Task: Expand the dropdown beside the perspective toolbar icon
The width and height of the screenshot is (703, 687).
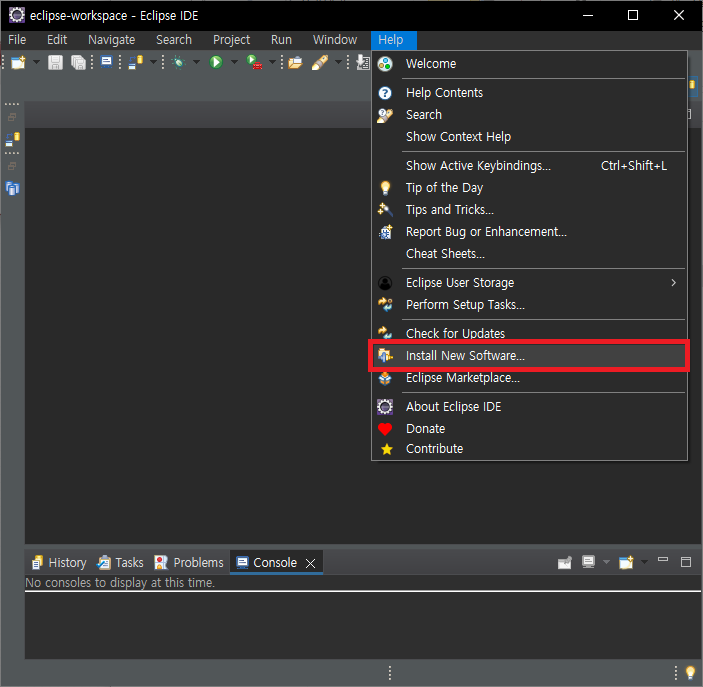Action: point(153,62)
